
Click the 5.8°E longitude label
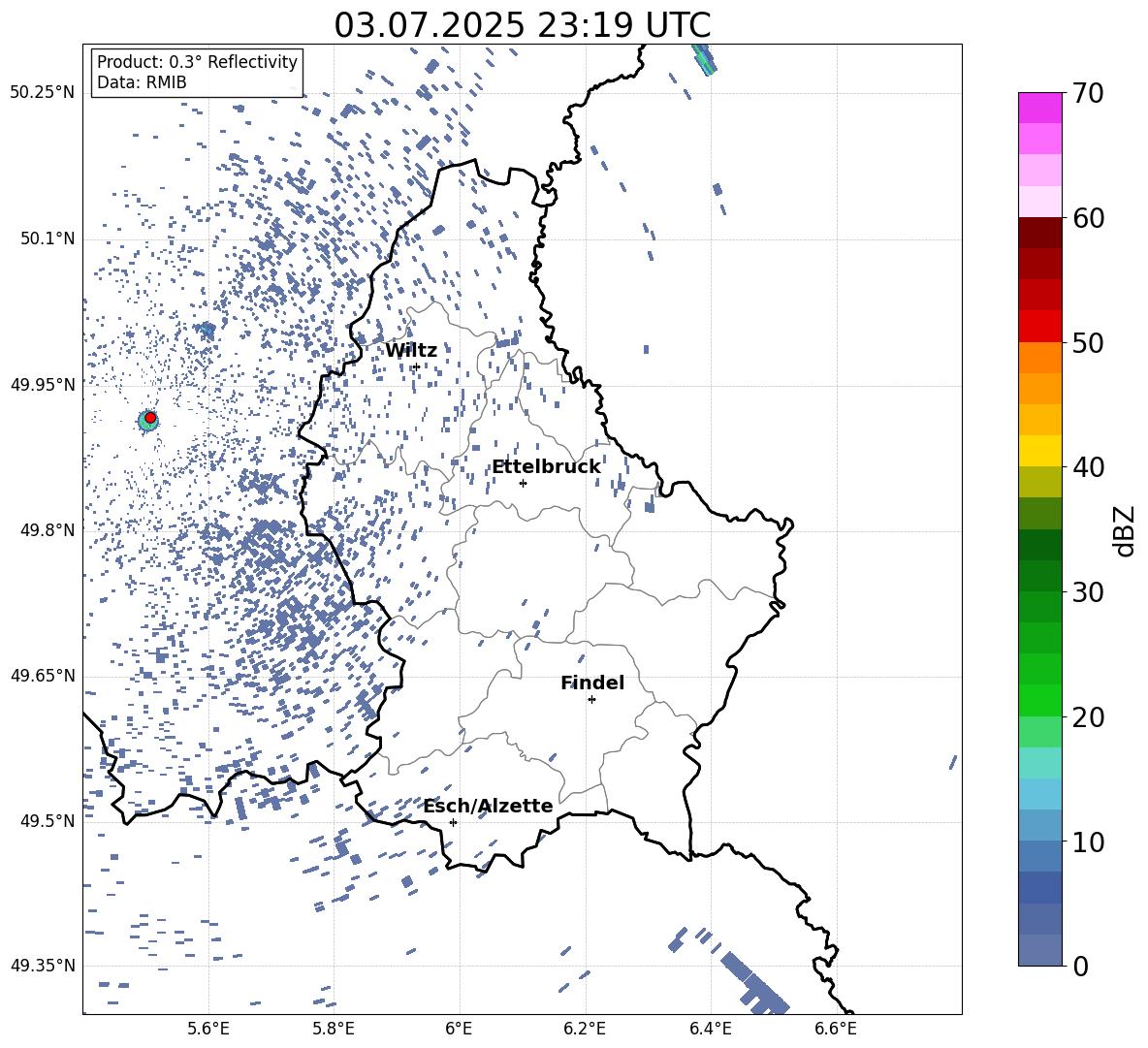click(334, 1029)
